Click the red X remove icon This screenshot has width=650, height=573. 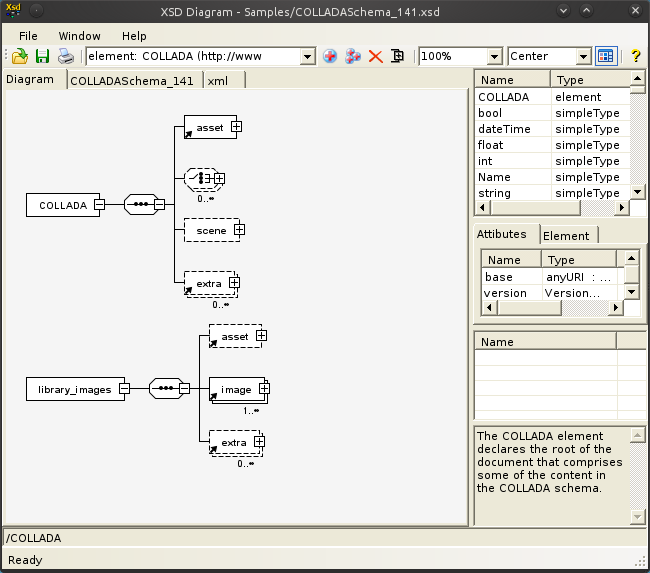[376, 56]
